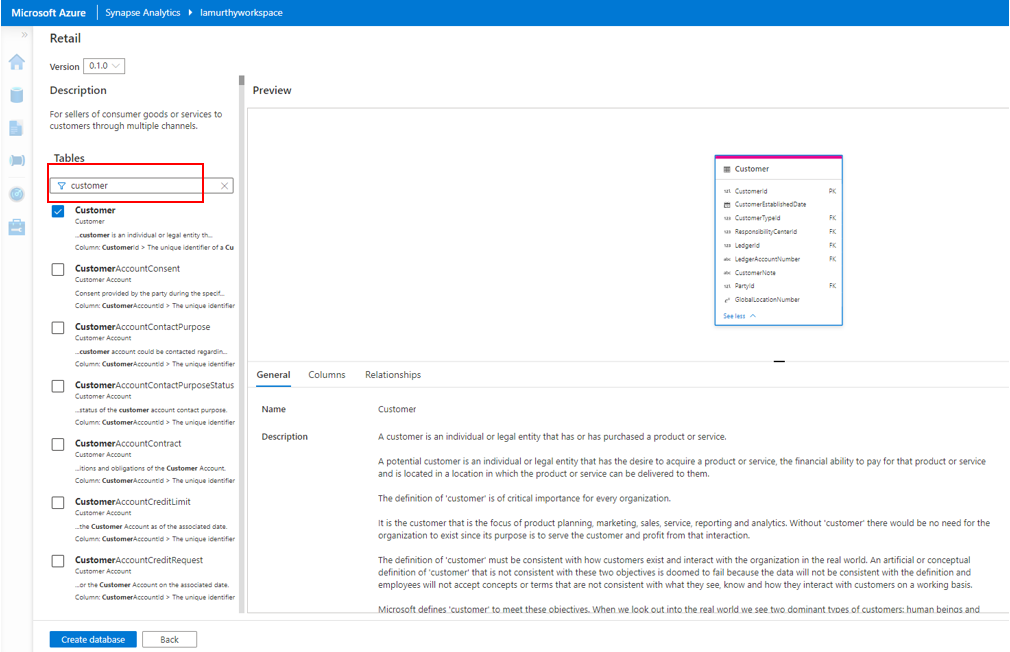Open the Home hub icon in sidebar
This screenshot has width=1010, height=652.
click(x=17, y=62)
